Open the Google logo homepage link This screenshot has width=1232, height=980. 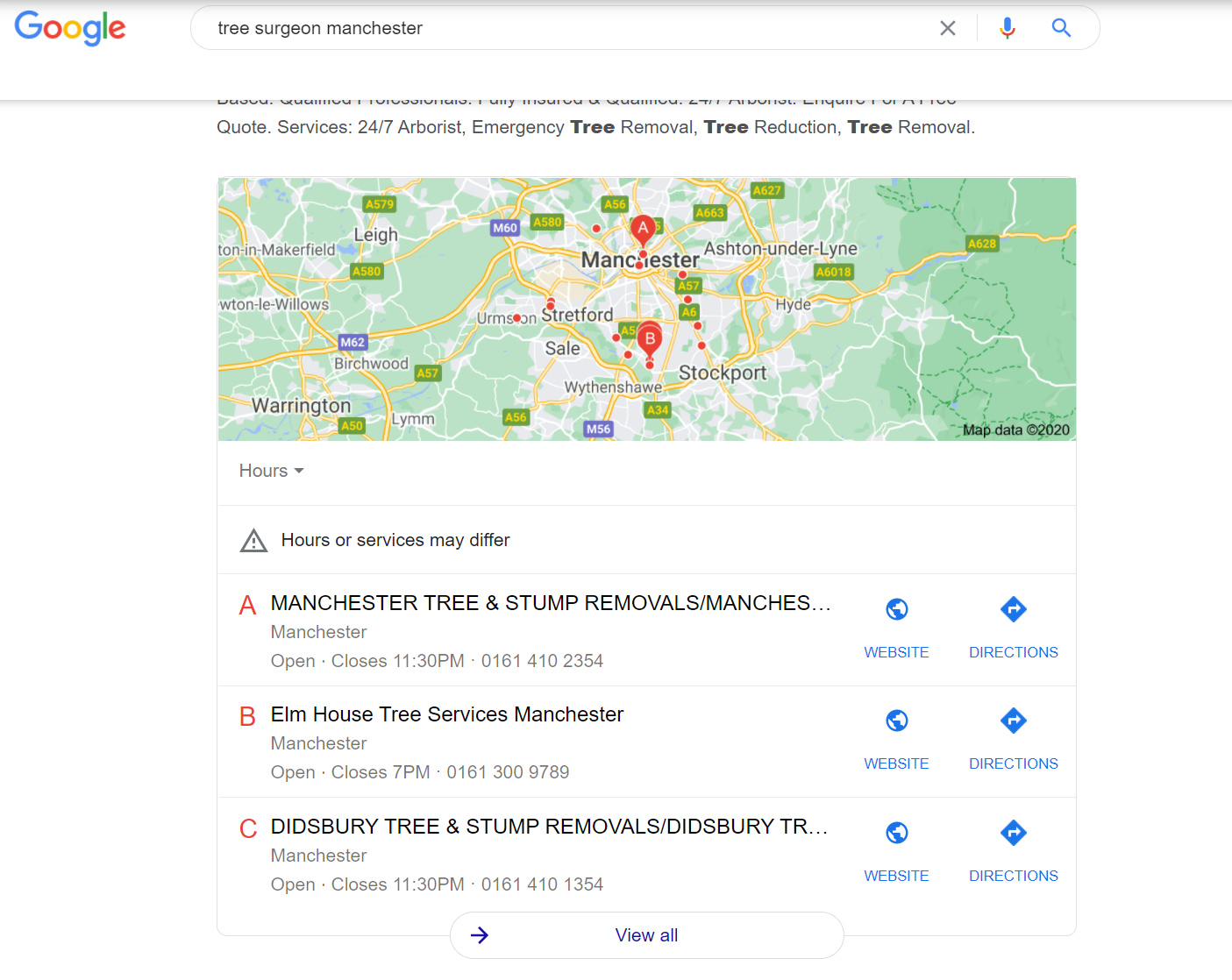[x=70, y=28]
